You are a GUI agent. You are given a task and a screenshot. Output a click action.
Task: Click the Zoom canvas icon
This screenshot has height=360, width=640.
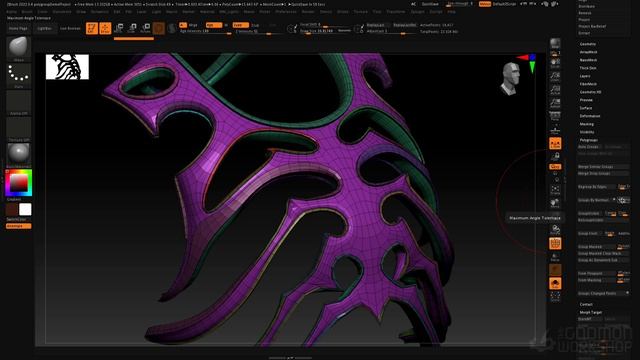tap(555, 77)
